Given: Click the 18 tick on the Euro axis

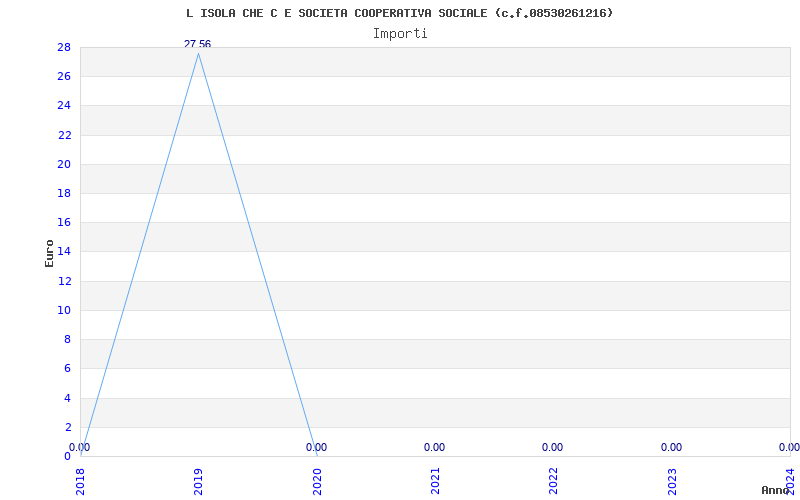Looking at the screenshot, I should pyautogui.click(x=64, y=193).
